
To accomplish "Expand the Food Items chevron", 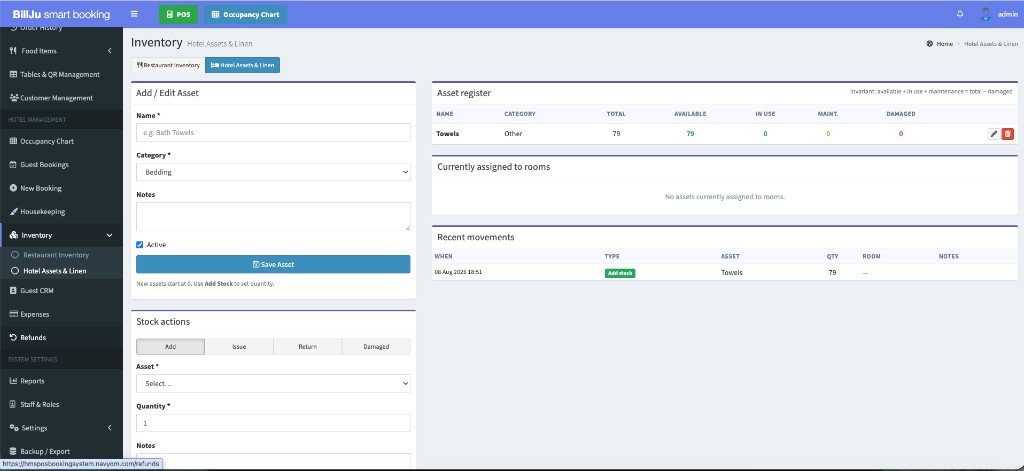I will click(109, 51).
